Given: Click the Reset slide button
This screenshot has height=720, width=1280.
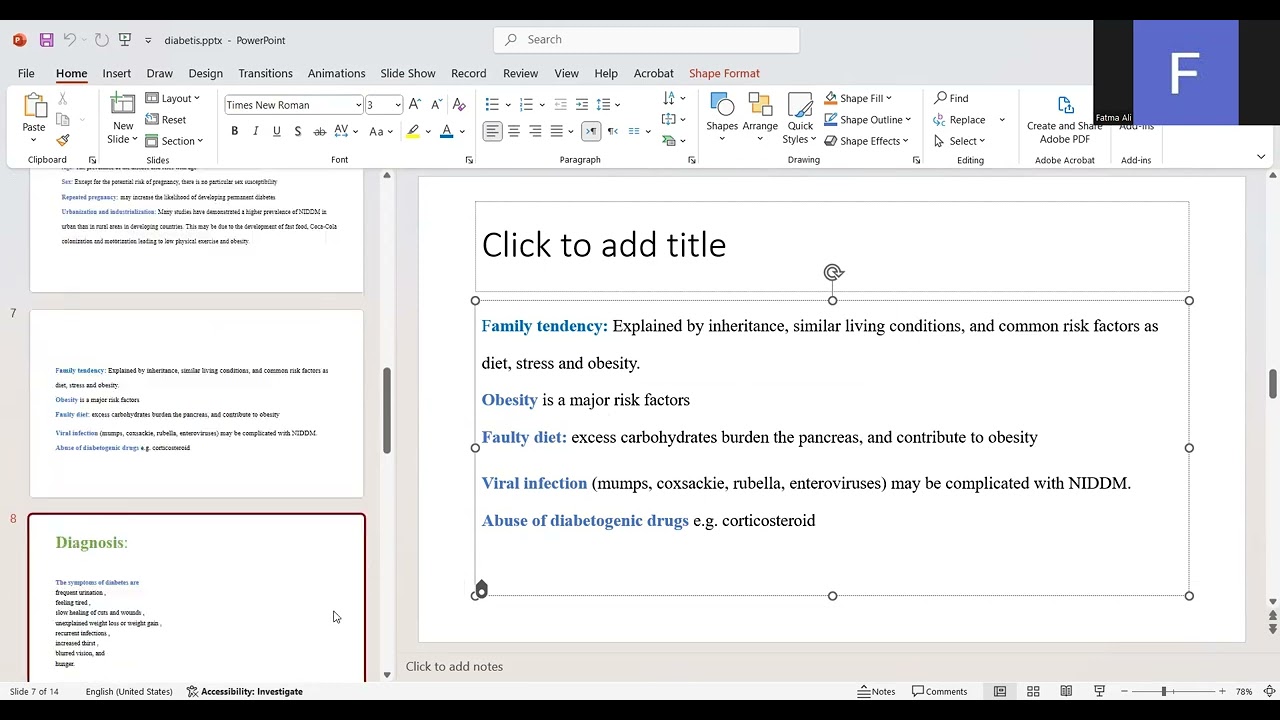Looking at the screenshot, I should 166,120.
